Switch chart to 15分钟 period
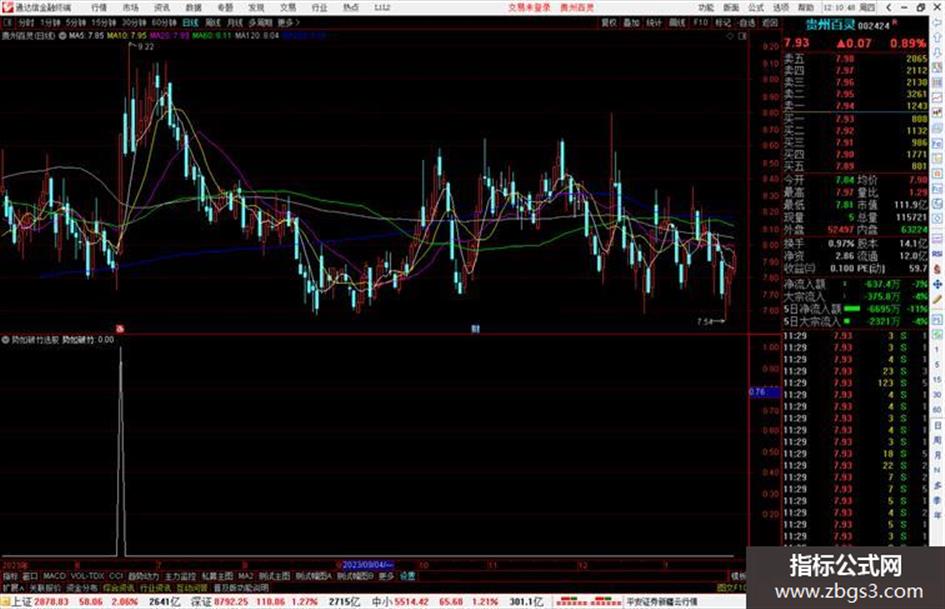Screen dimensions: 945x609 click(x=103, y=22)
